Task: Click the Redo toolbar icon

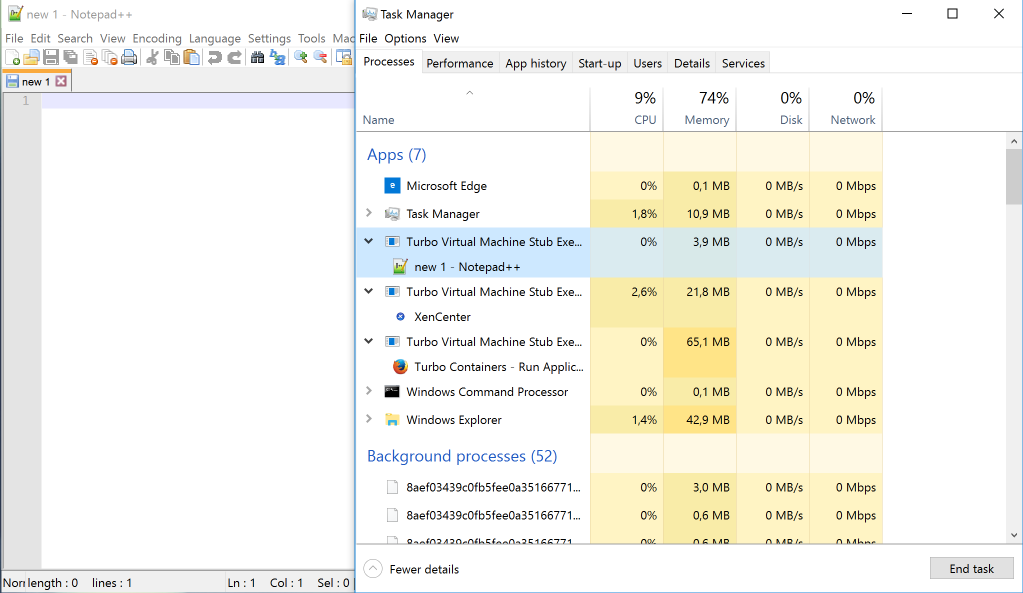Action: click(x=234, y=57)
